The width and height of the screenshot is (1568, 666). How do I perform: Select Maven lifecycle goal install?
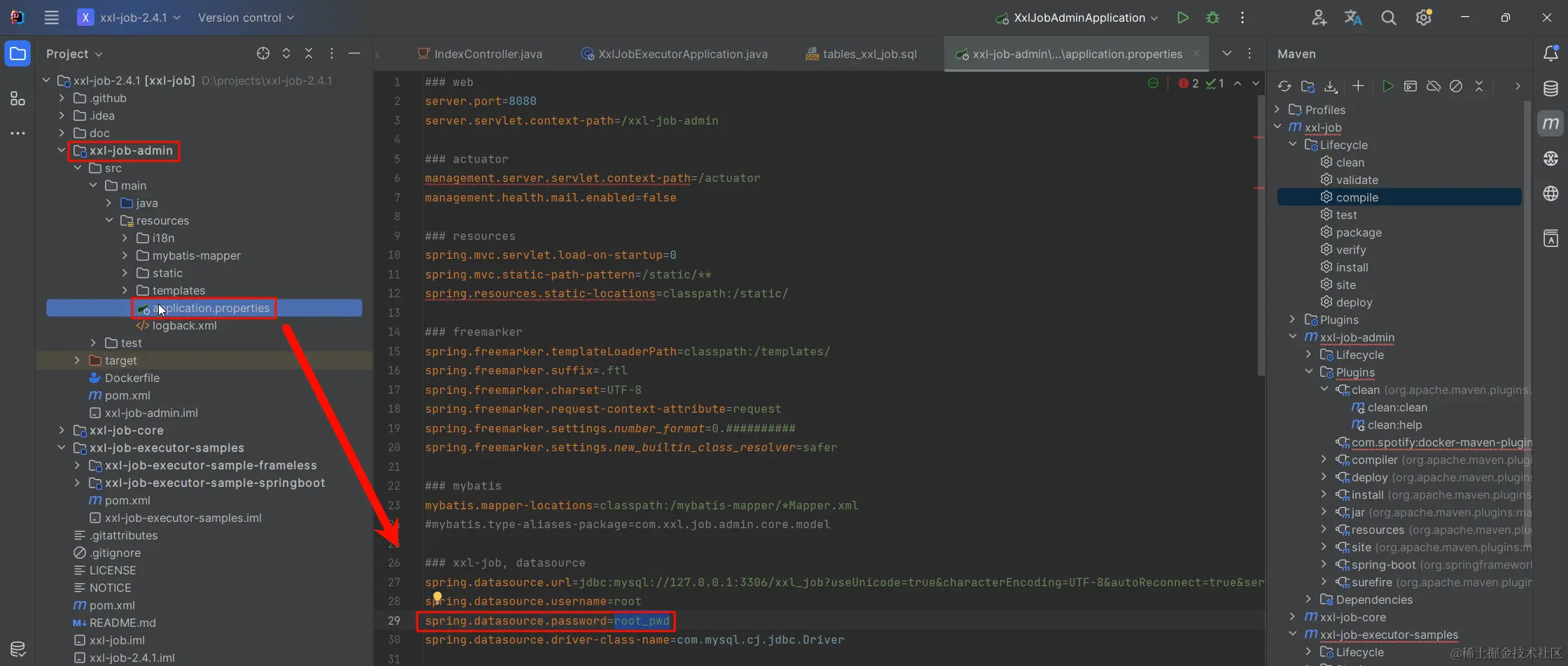point(1352,267)
